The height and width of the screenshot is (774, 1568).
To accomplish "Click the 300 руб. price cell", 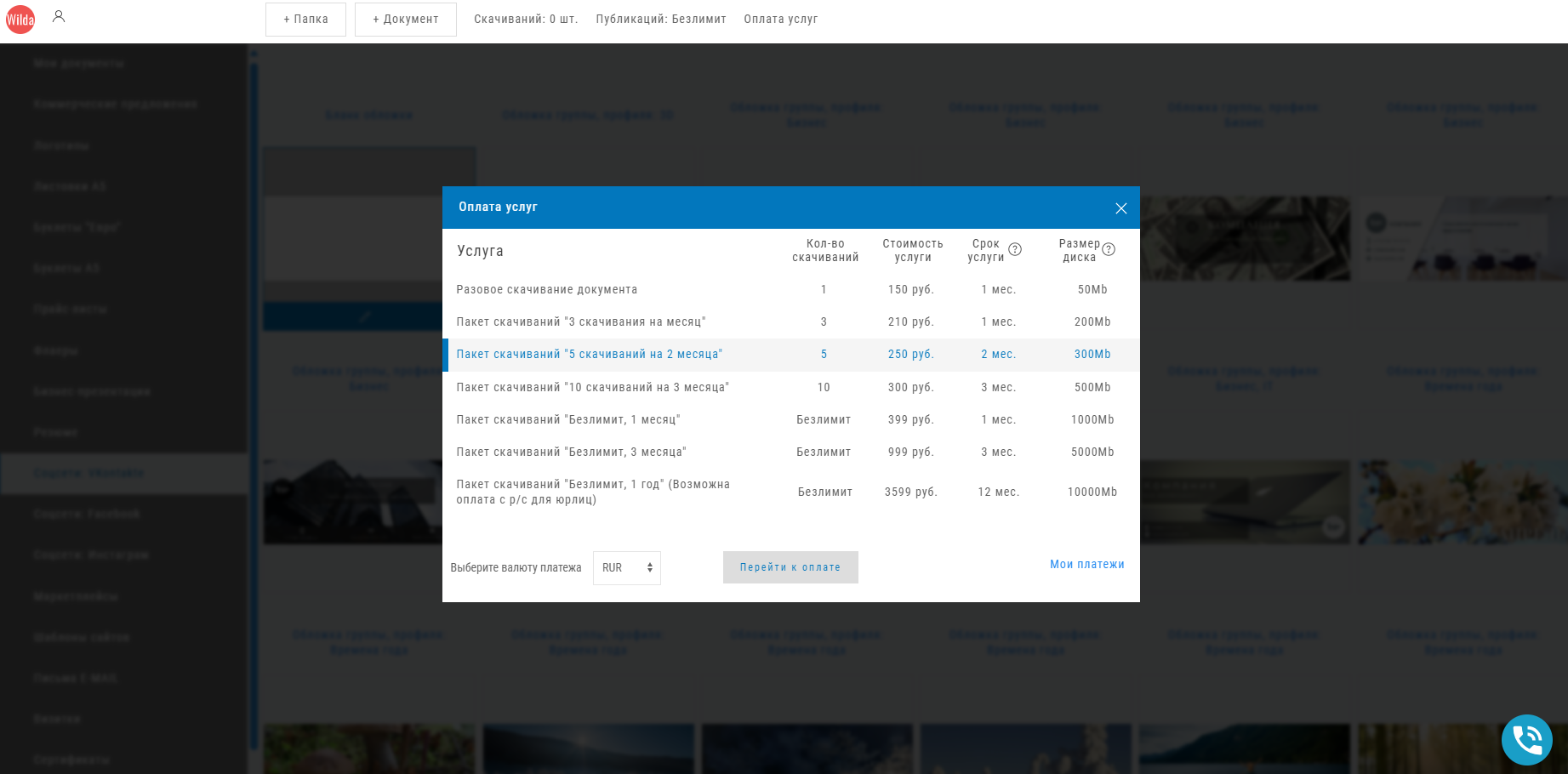I will point(911,388).
